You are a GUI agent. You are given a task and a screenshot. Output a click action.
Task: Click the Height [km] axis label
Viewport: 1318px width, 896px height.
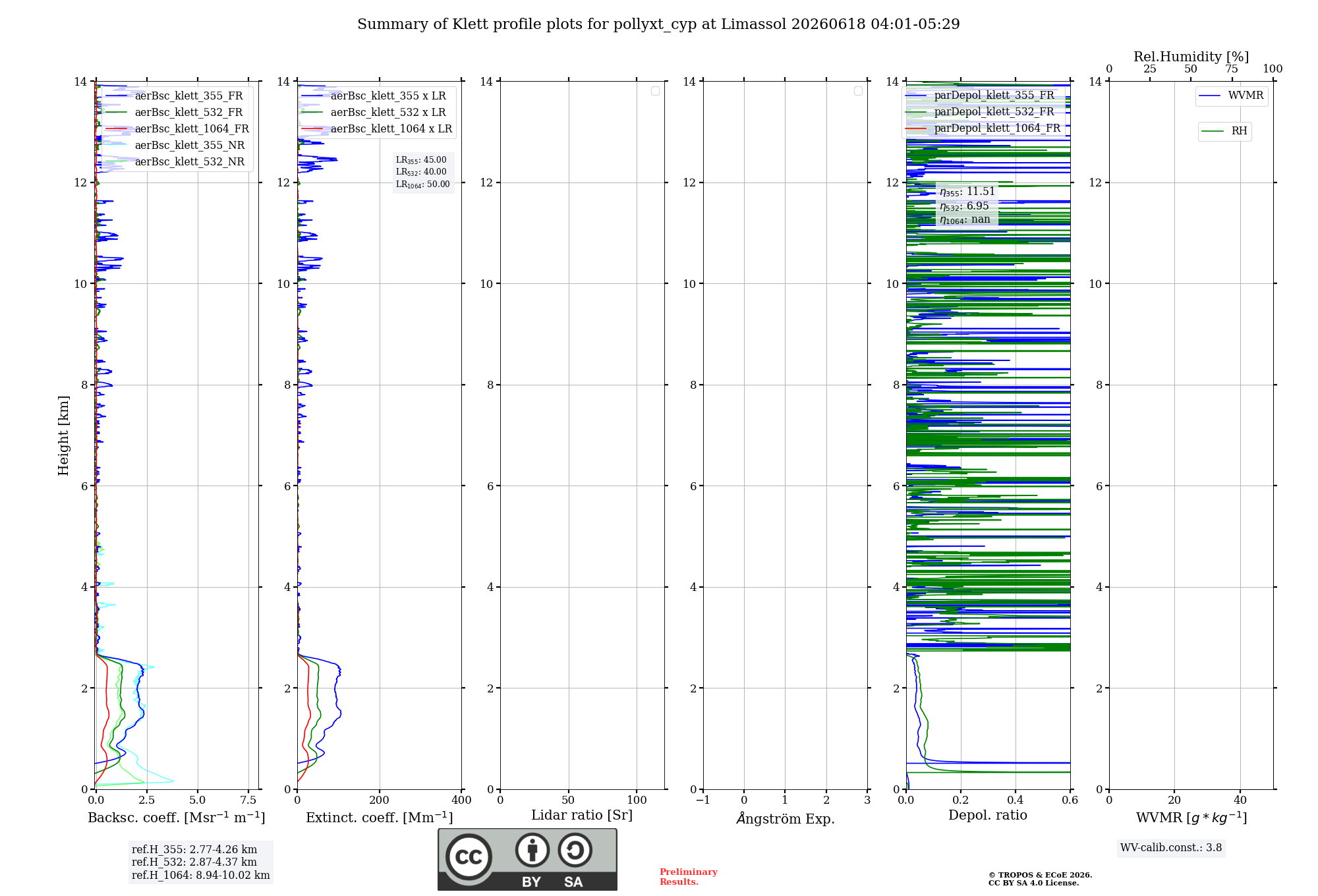[x=63, y=435]
